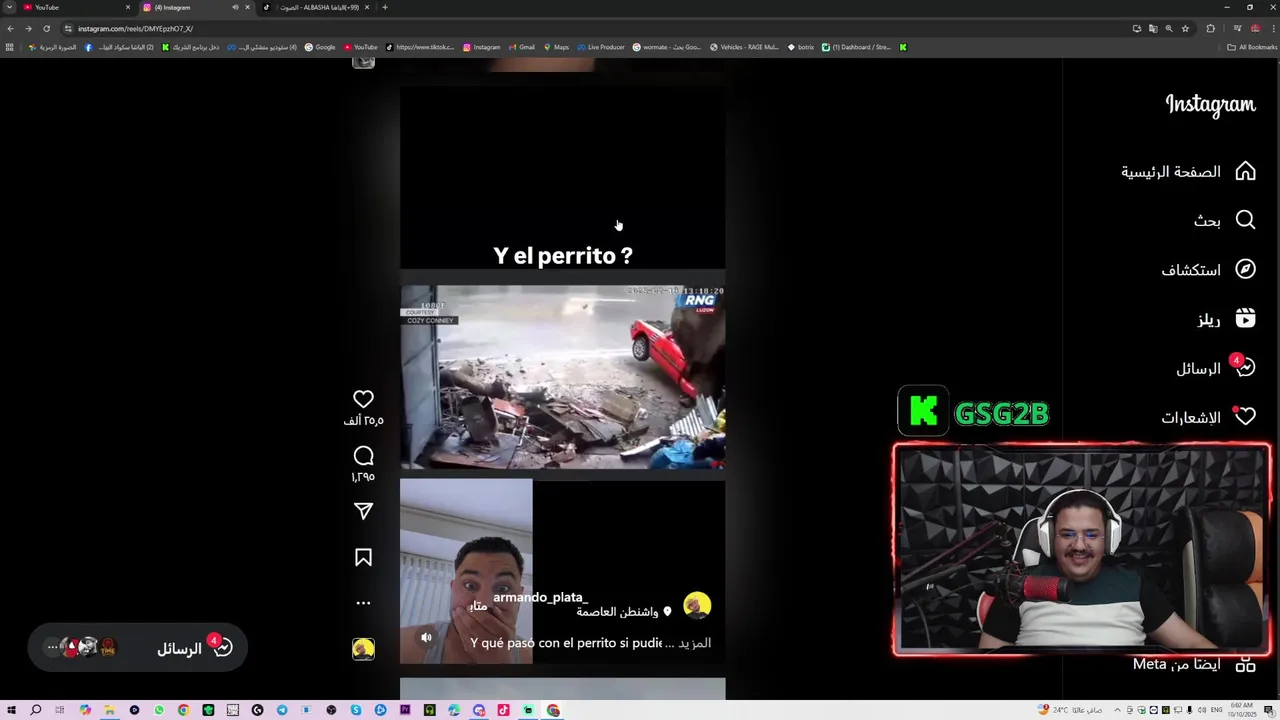The width and height of the screenshot is (1280, 720).
Task: Click the compass explore icon
Action: pos(1245,269)
